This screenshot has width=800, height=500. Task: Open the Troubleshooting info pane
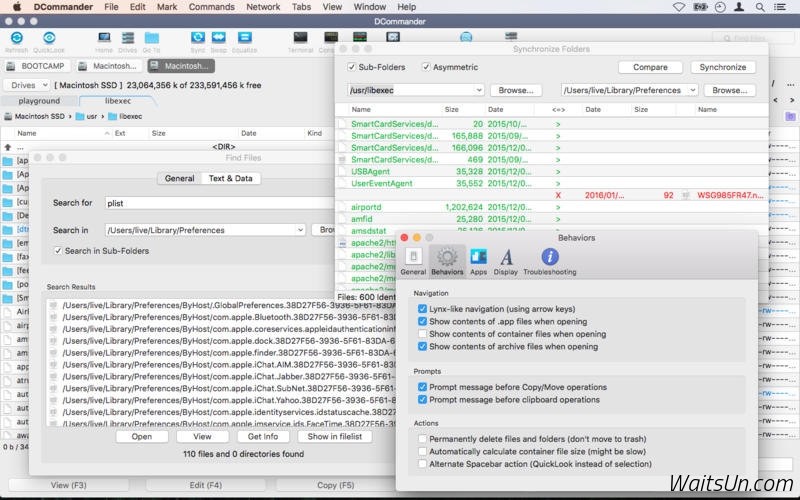point(549,261)
